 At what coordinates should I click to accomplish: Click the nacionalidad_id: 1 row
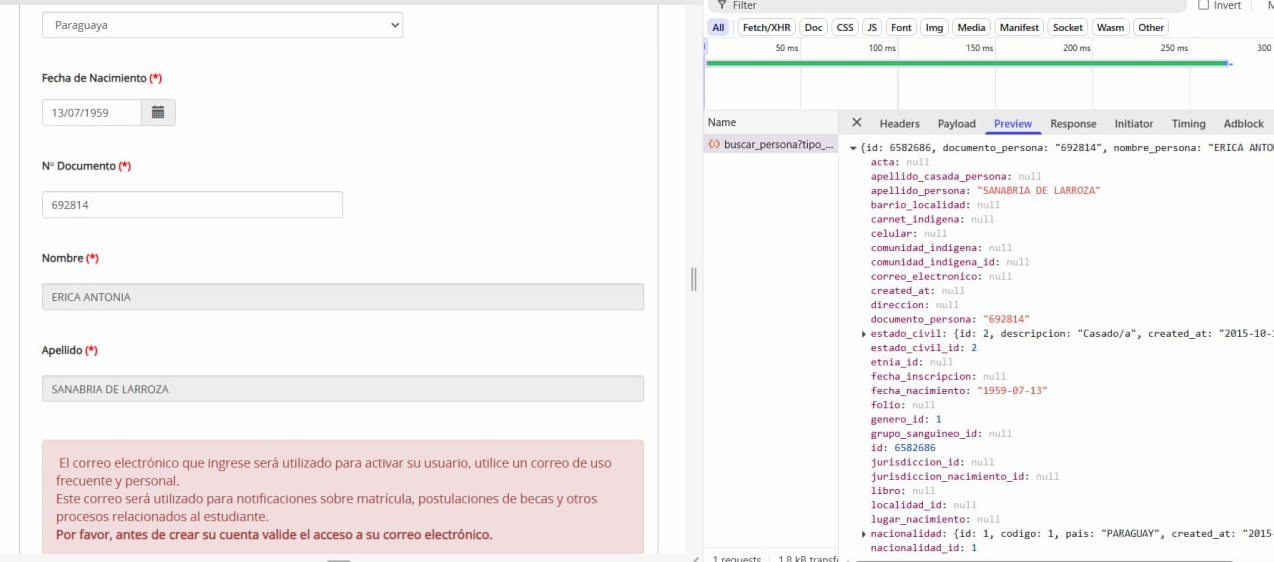tap(923, 548)
